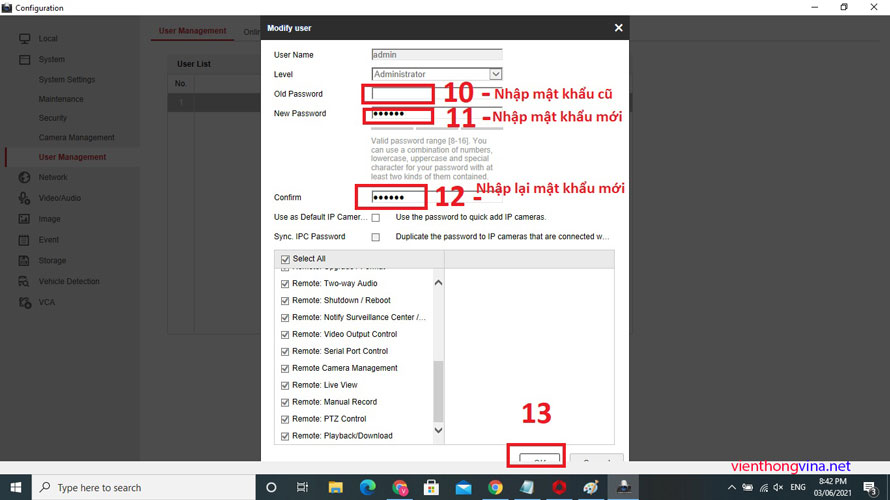The height and width of the screenshot is (500, 890).
Task: Launch File Explorer from taskbar
Action: [335, 488]
